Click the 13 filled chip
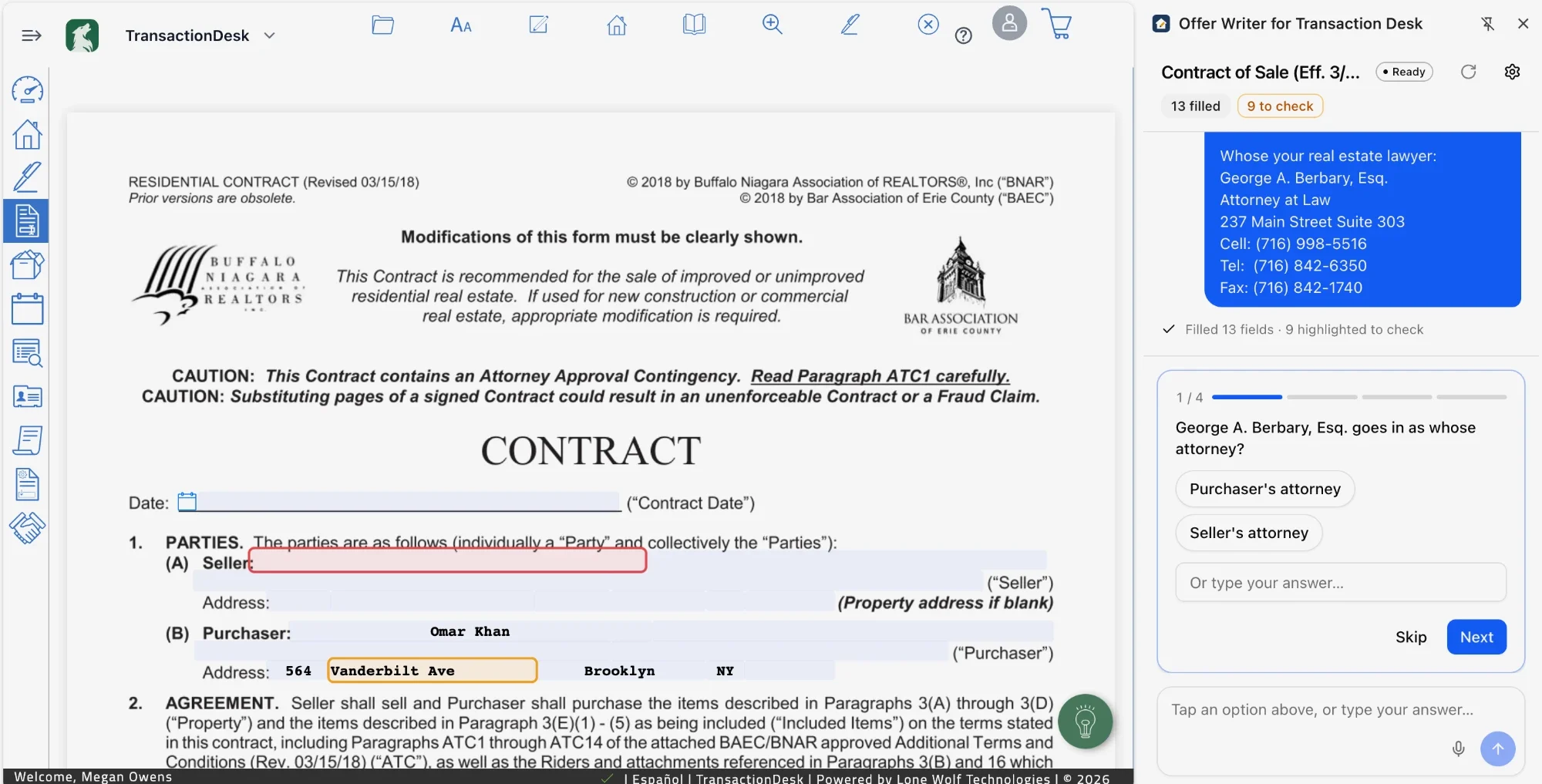Viewport: 1542px width, 784px height. [x=1195, y=106]
